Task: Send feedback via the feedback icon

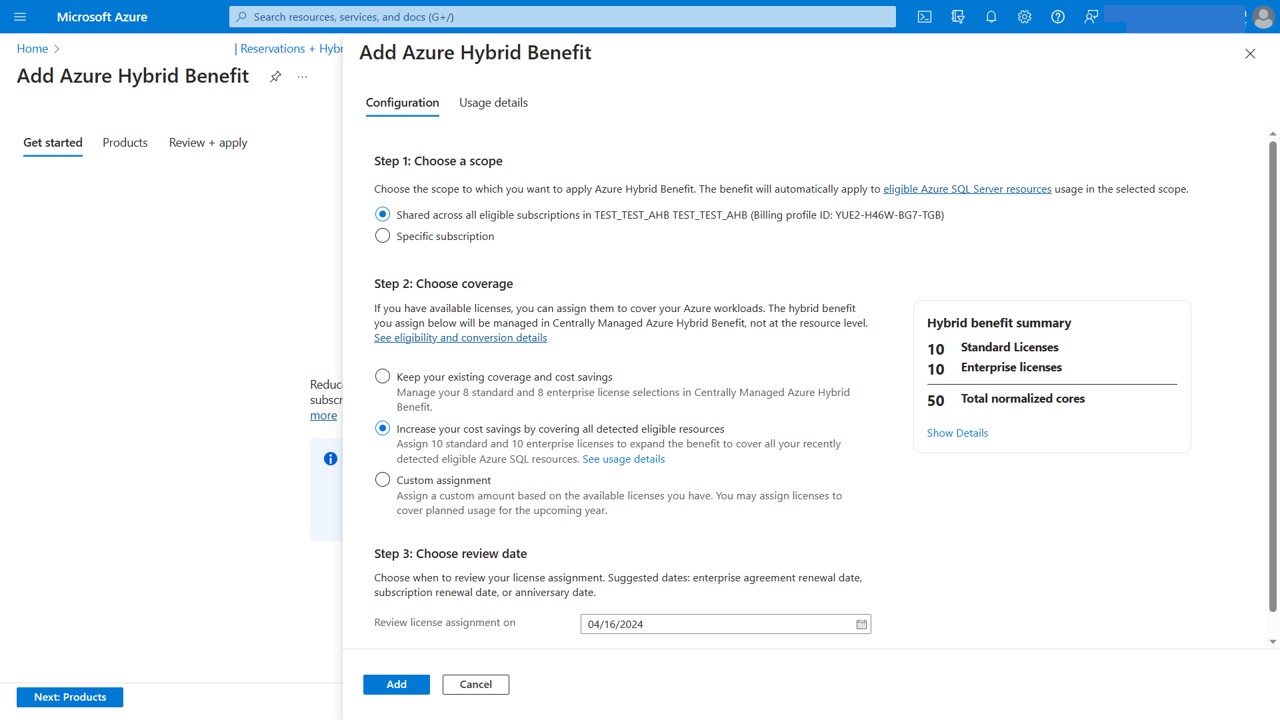Action: [x=1091, y=16]
